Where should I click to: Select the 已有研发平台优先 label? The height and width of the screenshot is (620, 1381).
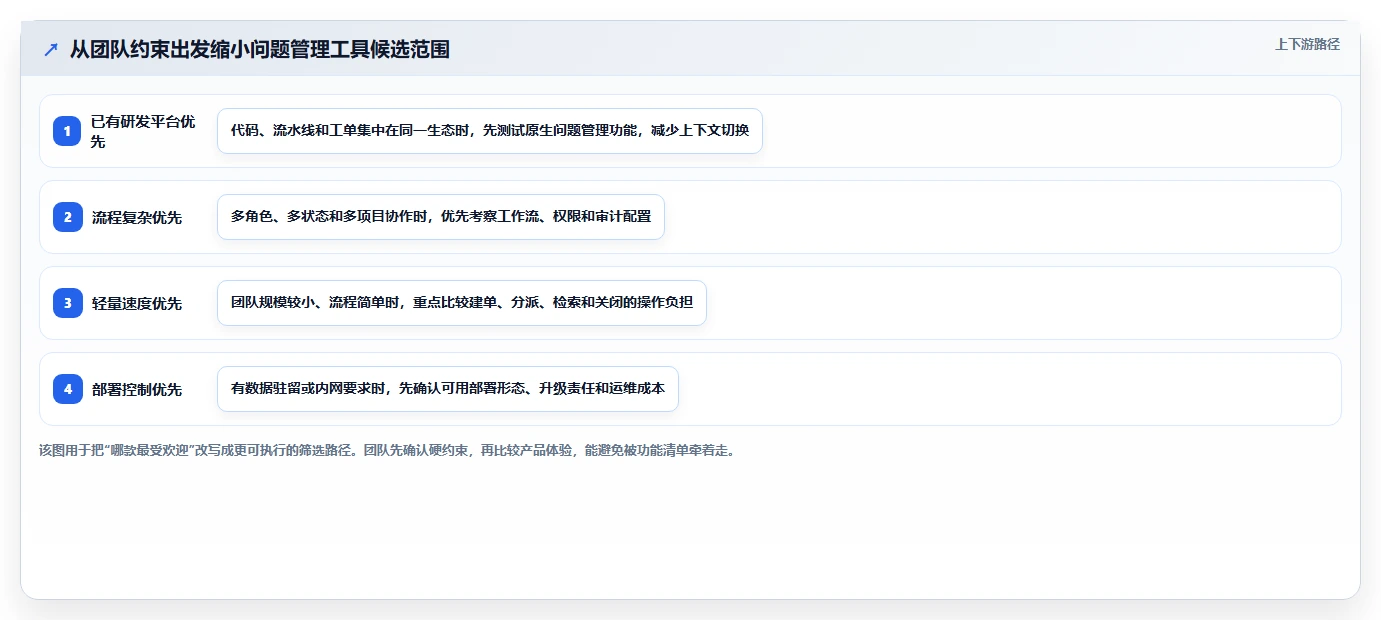pyautogui.click(x=144, y=131)
